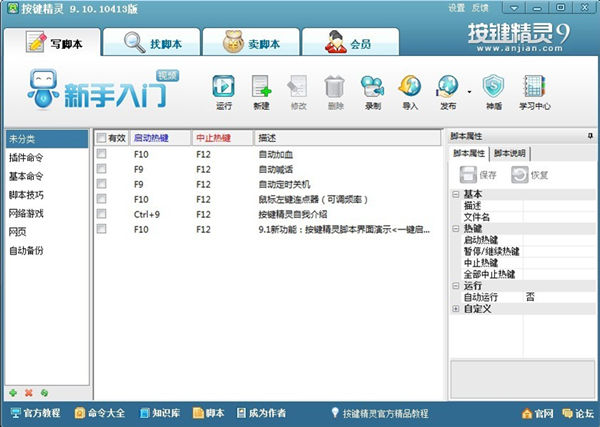Delete the category with red X icon

click(x=29, y=393)
